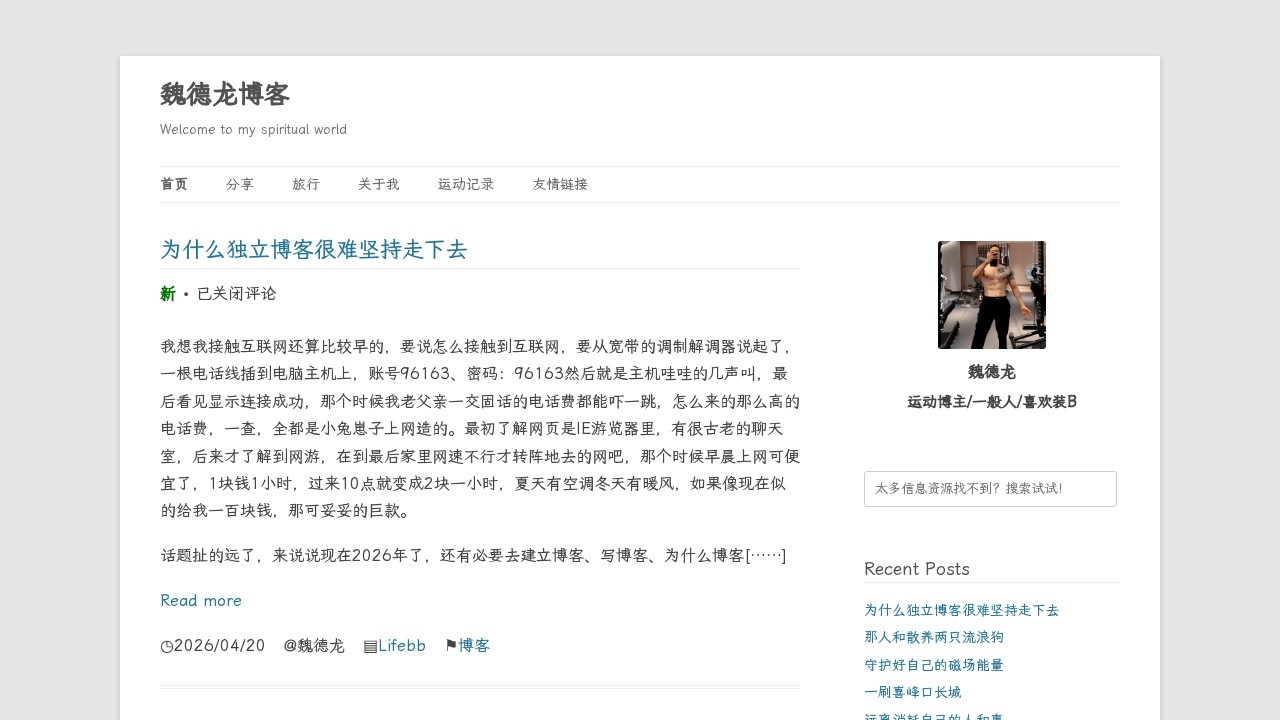Click the 博客 tag link
The height and width of the screenshot is (720, 1280).
point(472,646)
